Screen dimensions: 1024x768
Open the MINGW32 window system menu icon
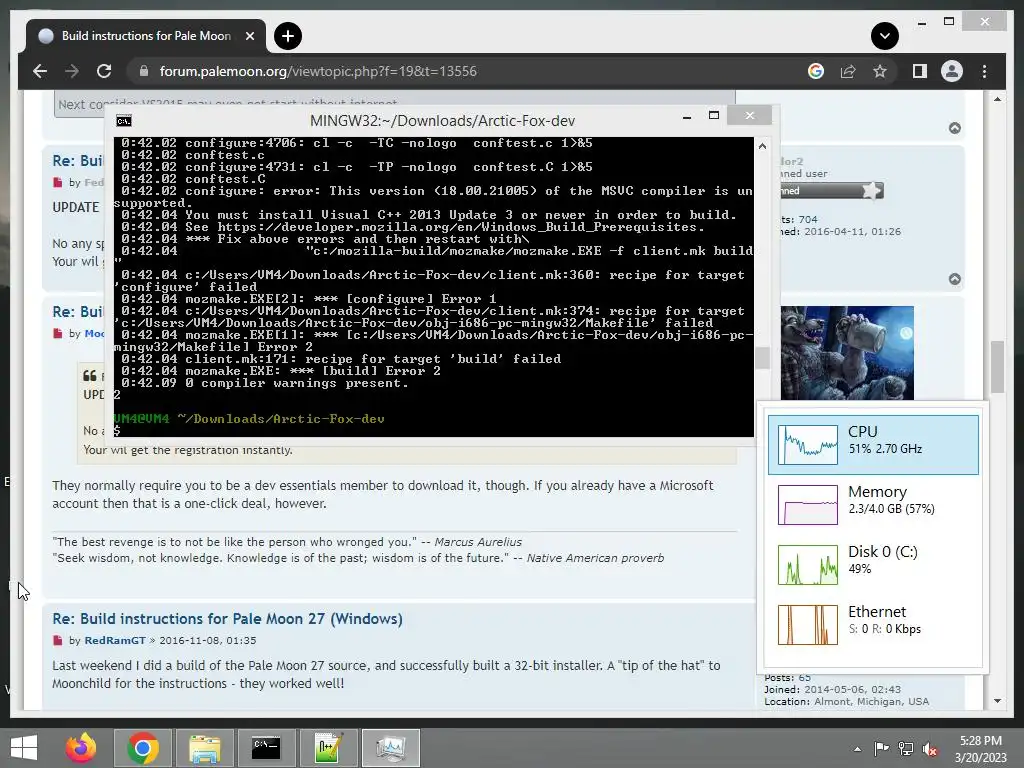[x=123, y=121]
